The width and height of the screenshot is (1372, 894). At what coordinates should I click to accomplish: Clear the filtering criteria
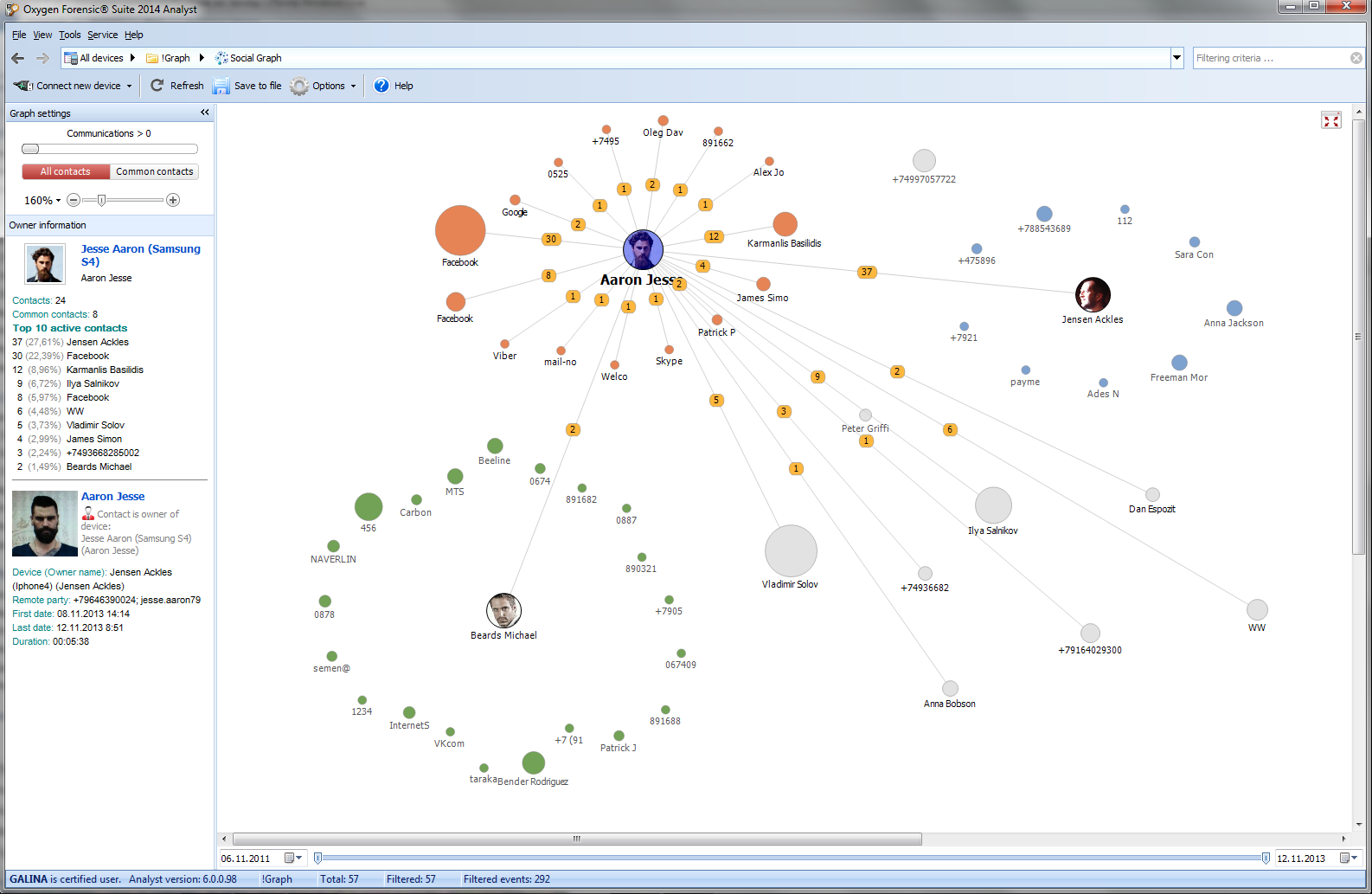[1356, 58]
